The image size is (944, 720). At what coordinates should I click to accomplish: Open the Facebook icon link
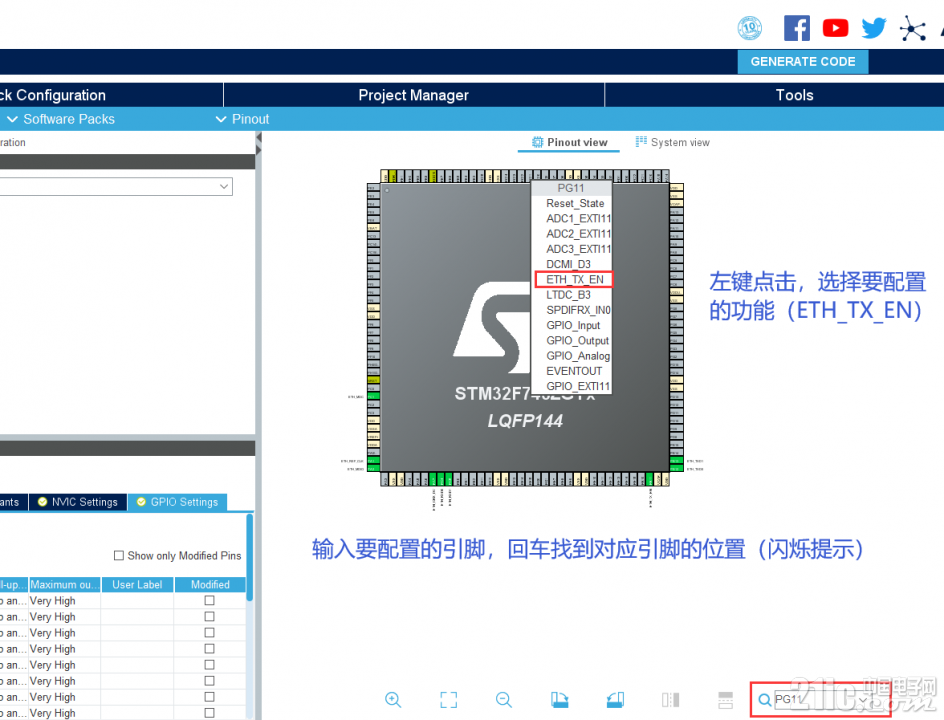tap(796, 28)
